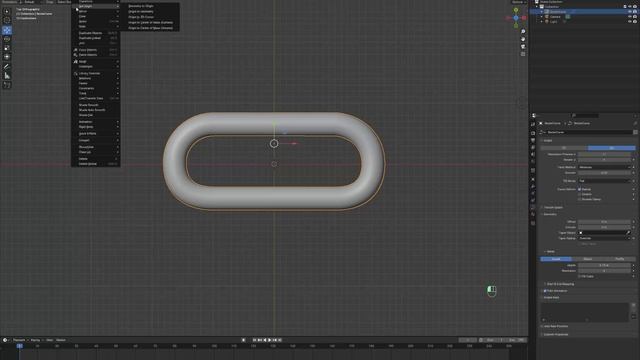Choose Origin to Center of Mass (Surface)
Image resolution: width=640 pixels, height=360 pixels.
click(x=150, y=22)
